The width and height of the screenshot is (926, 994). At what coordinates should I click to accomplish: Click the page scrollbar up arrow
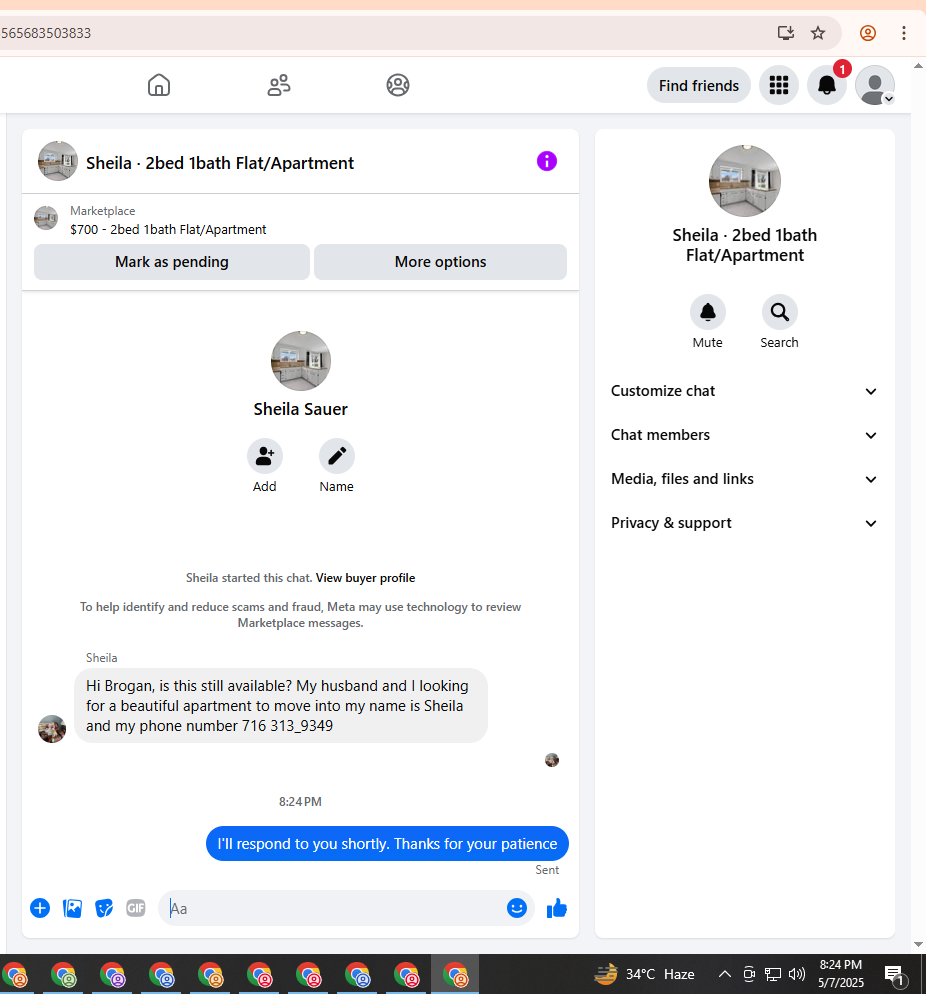point(918,65)
